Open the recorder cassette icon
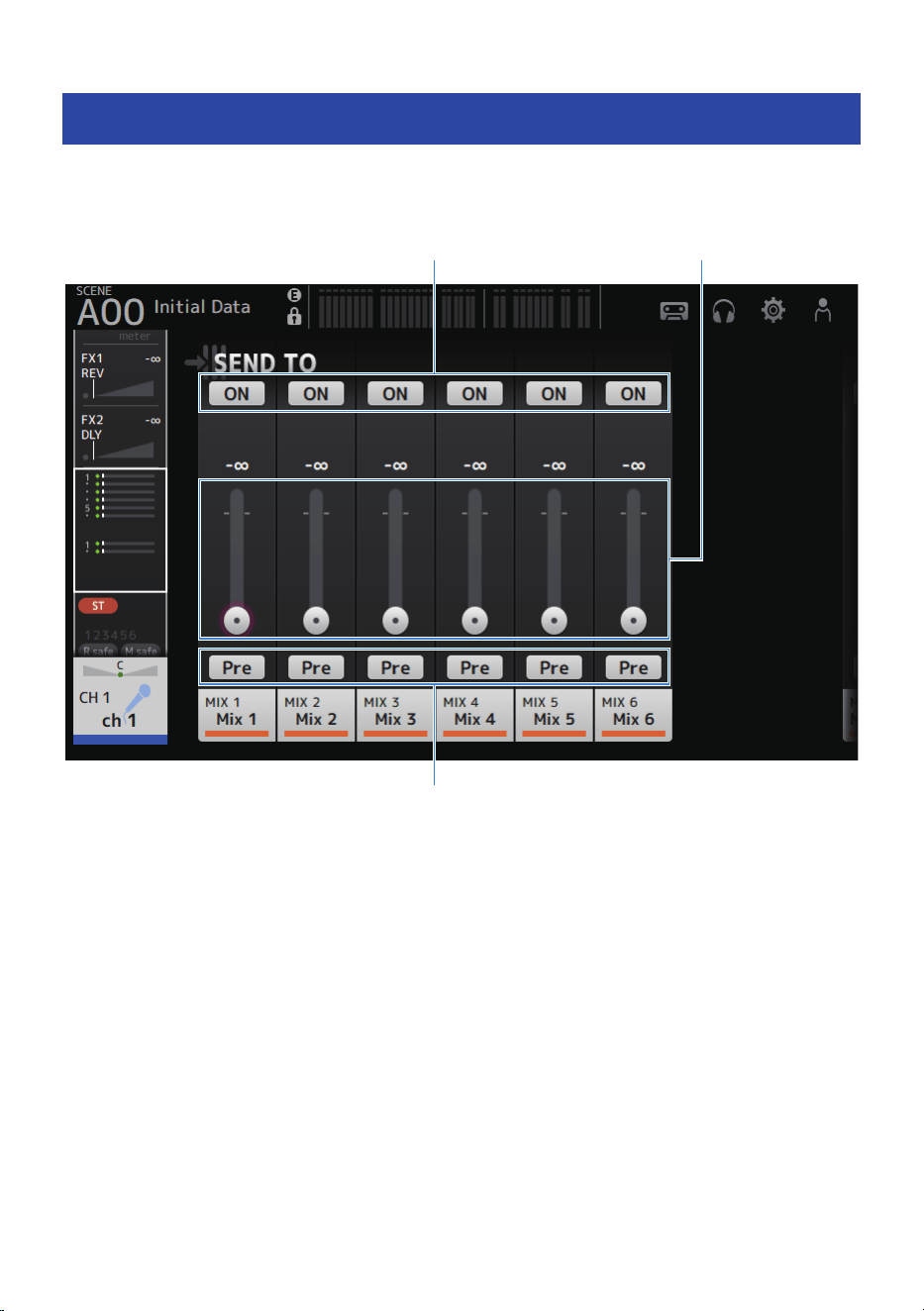 [673, 311]
